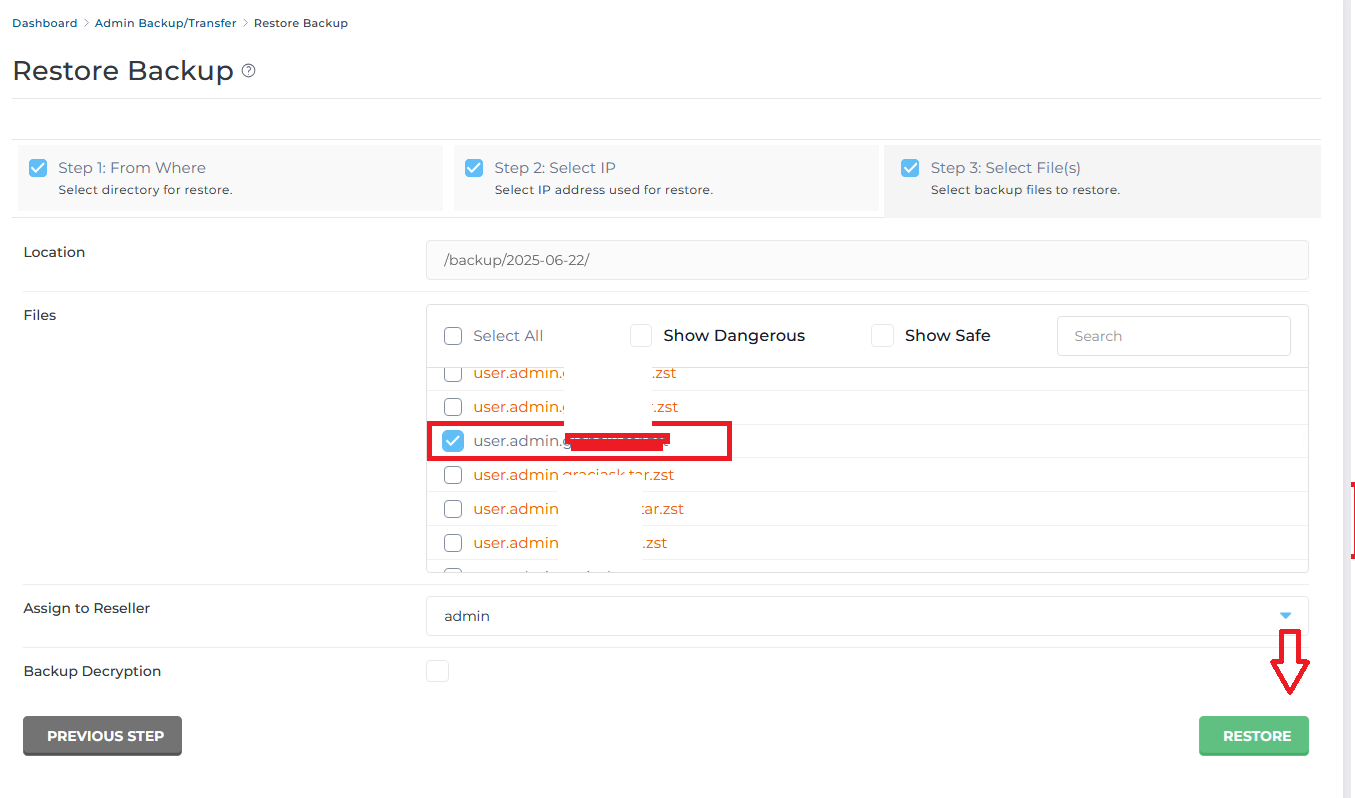
Task: Tick the Select All files checkbox
Action: click(x=453, y=336)
